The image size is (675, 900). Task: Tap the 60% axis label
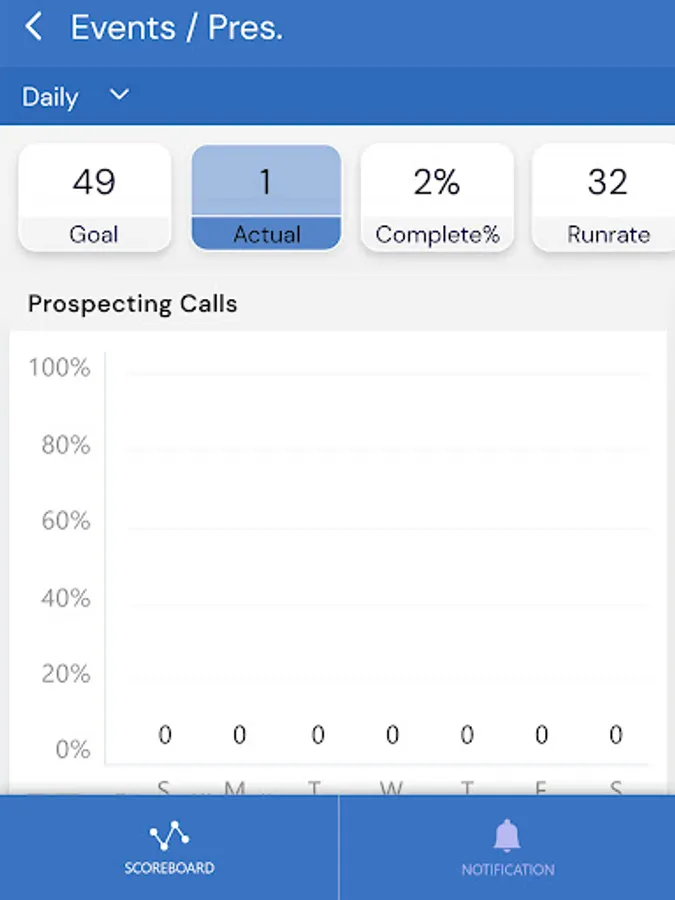[x=65, y=521]
